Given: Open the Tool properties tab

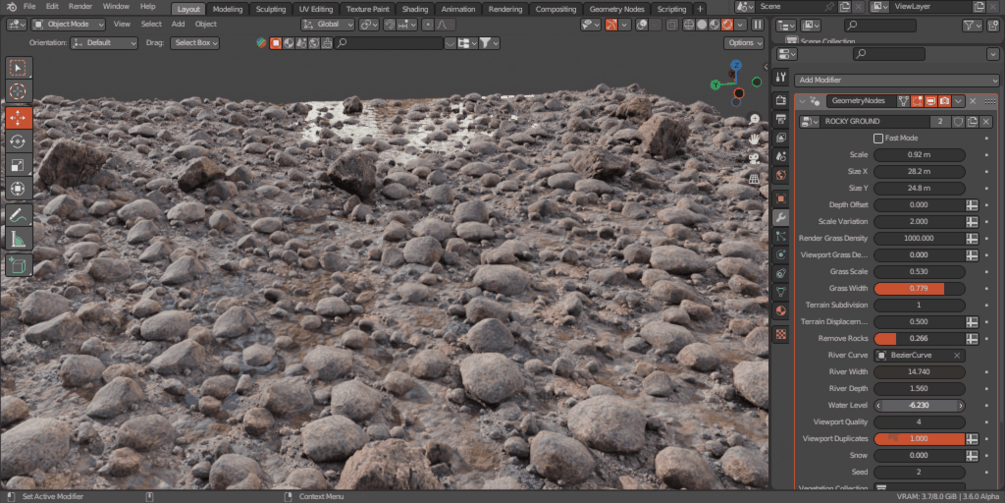Looking at the screenshot, I should click(x=781, y=78).
